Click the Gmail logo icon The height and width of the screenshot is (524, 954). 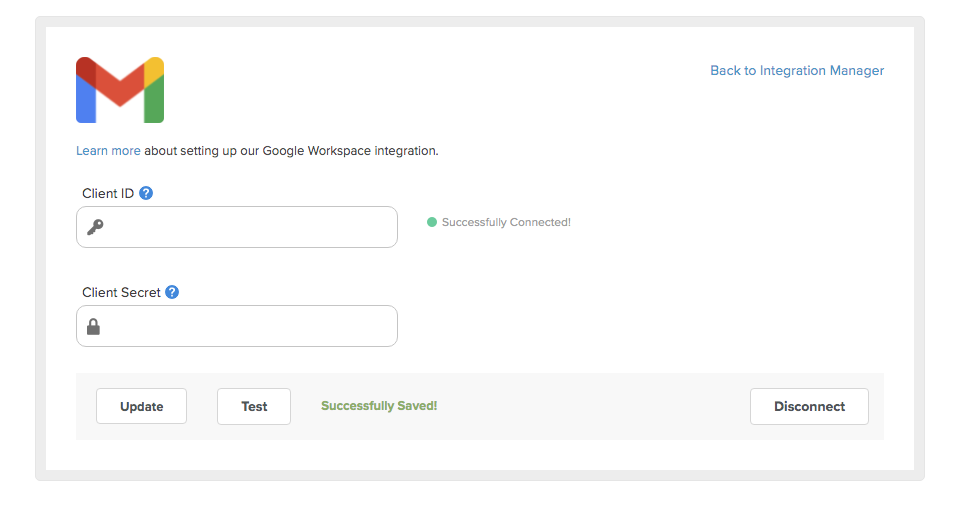[120, 90]
